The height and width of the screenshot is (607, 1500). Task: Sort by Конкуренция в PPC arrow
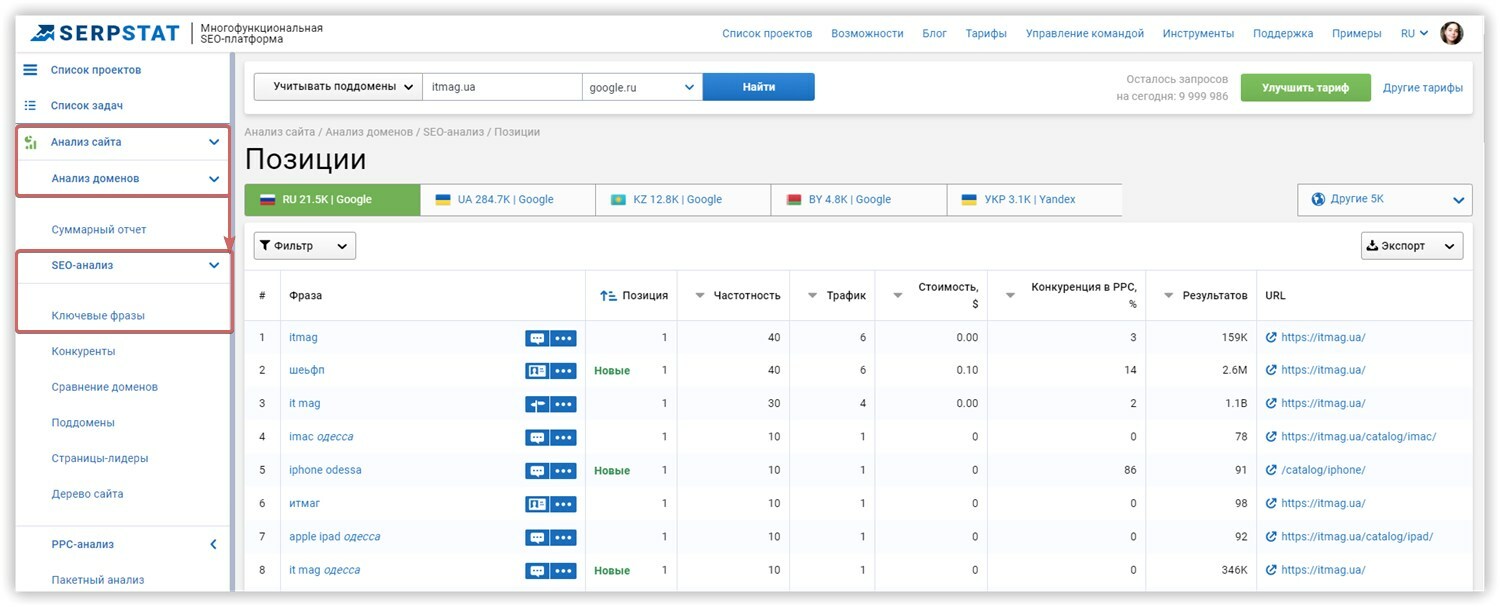[1010, 296]
